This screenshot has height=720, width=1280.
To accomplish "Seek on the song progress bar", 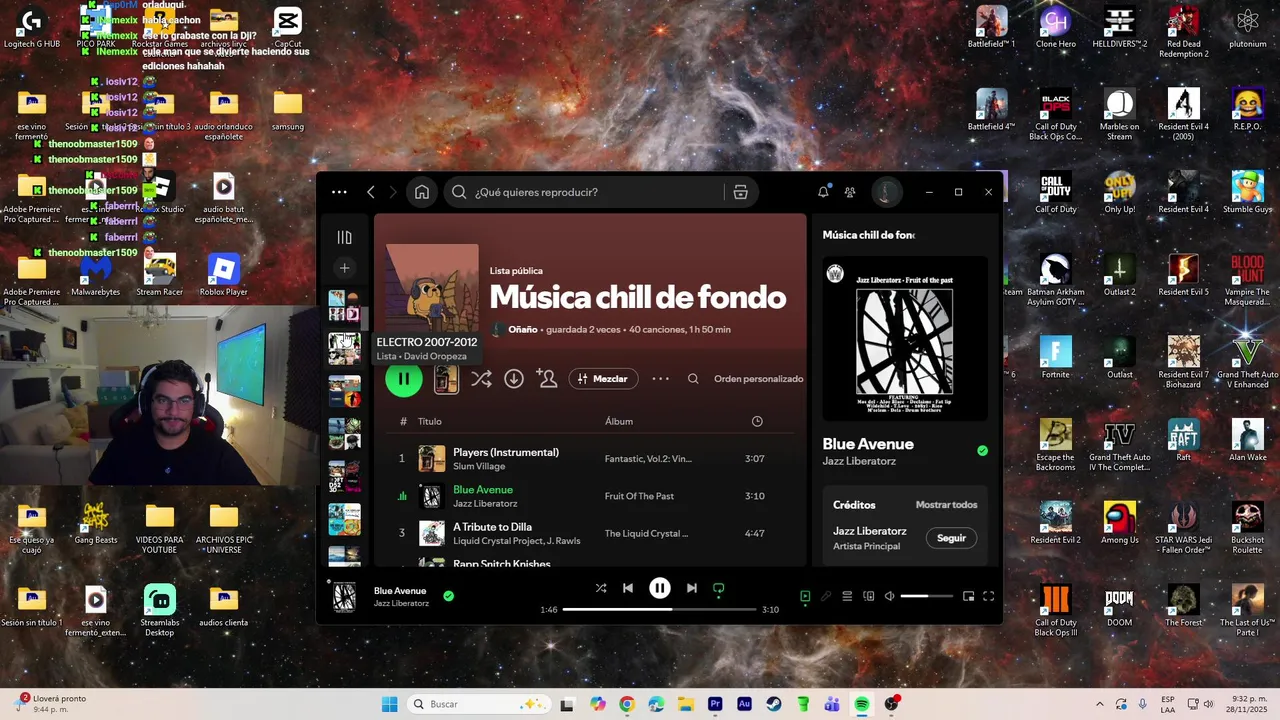I will [x=659, y=609].
